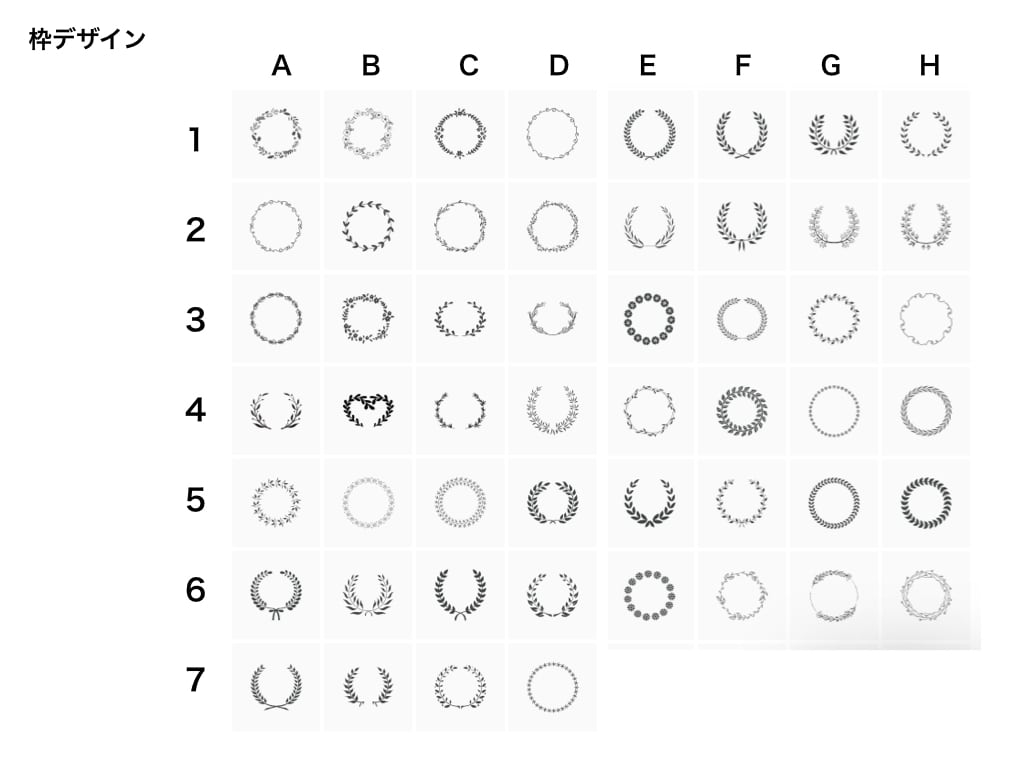This screenshot has height=768, width=1024.
Task: Select the star circle frame D7
Action: click(x=552, y=687)
